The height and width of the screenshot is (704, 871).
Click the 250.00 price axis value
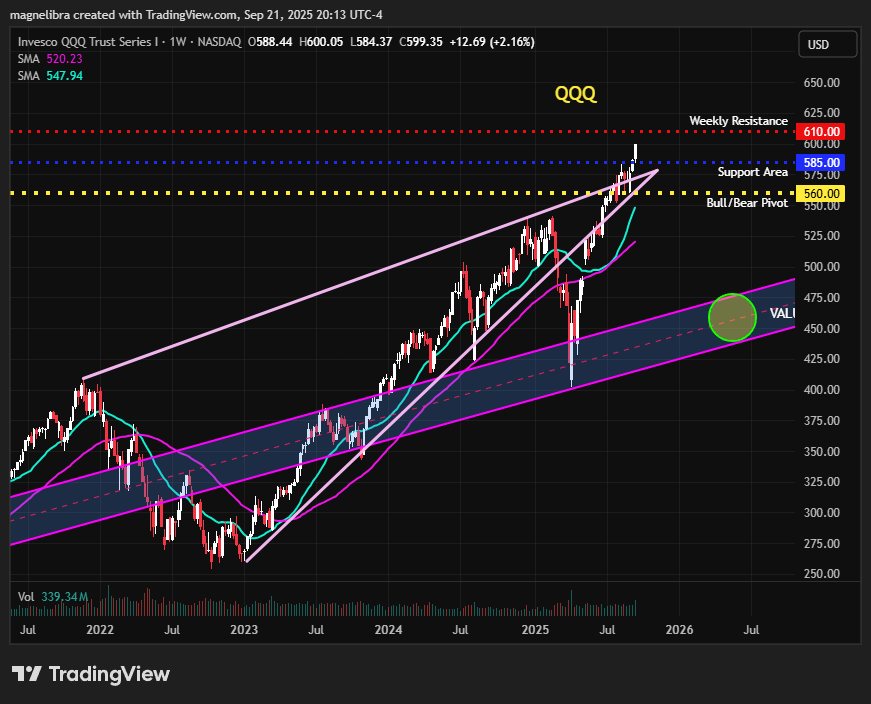pyautogui.click(x=822, y=574)
